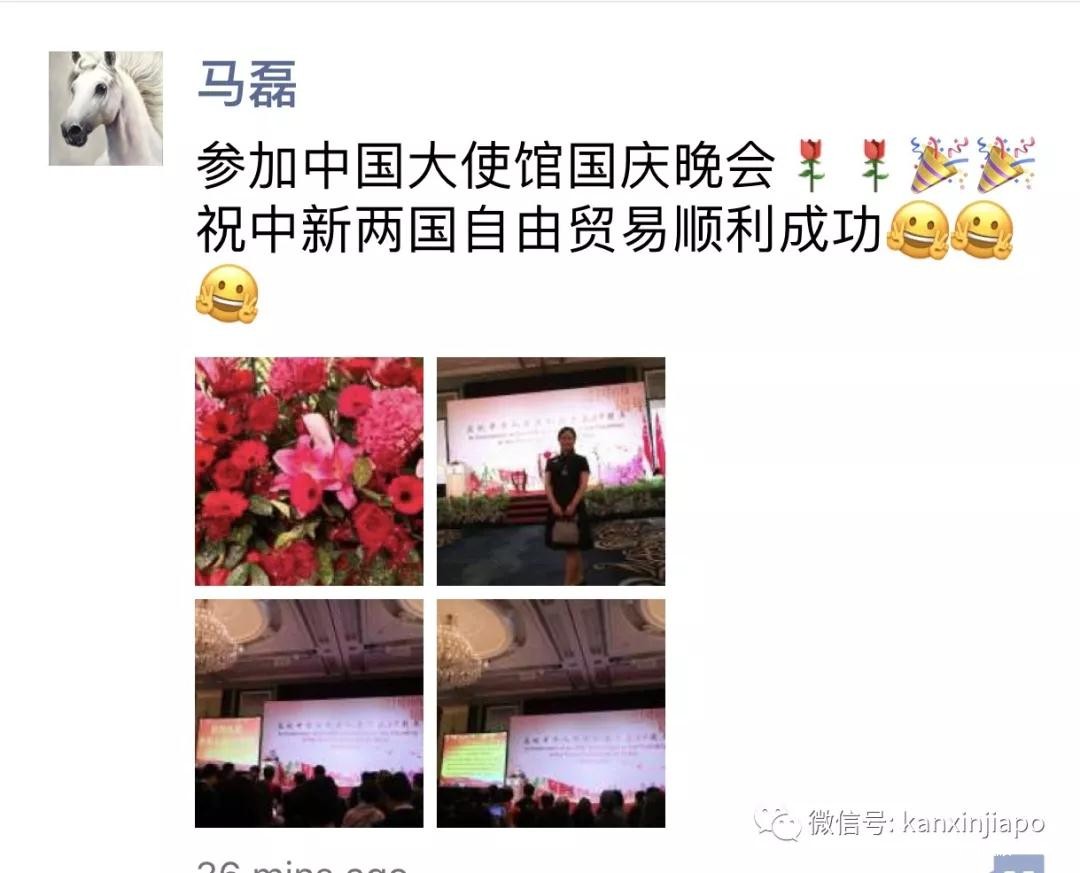The image size is (1080, 873).
Task: Click the '36 mins ago' timestamp
Action: [x=302, y=865]
